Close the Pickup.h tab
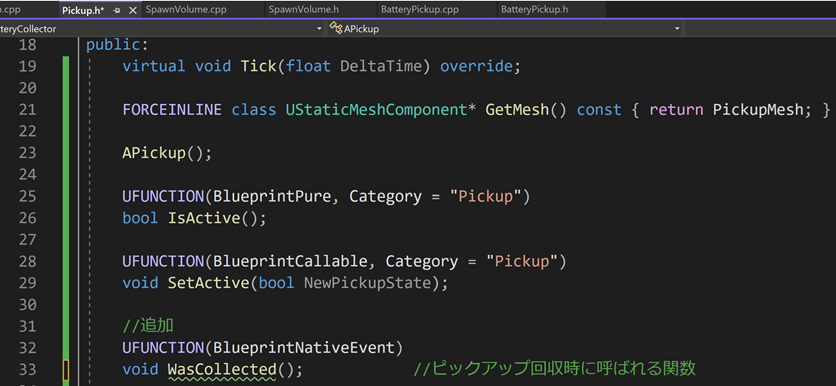Screen dimensions: 836x386 pos(133,10)
